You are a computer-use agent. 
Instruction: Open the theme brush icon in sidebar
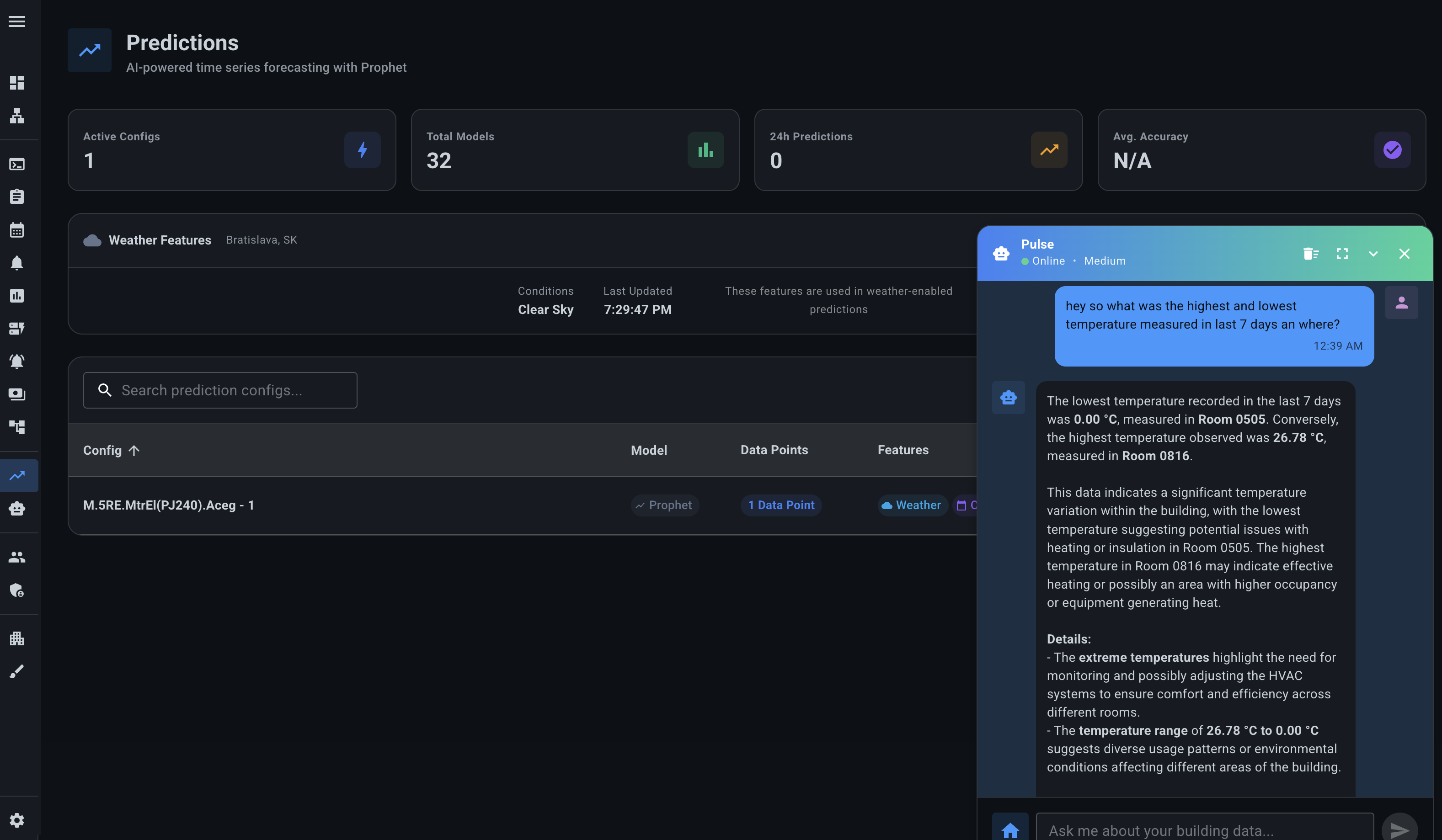[17, 671]
